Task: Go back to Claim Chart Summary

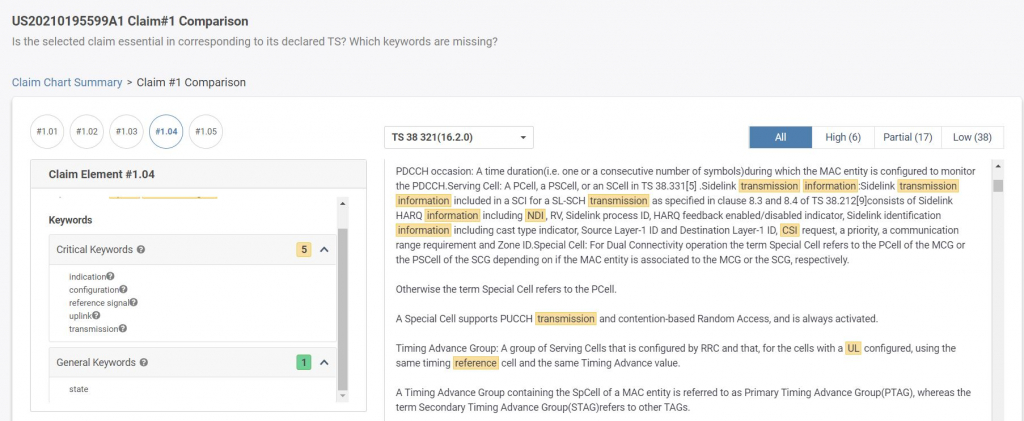Action: (x=66, y=82)
